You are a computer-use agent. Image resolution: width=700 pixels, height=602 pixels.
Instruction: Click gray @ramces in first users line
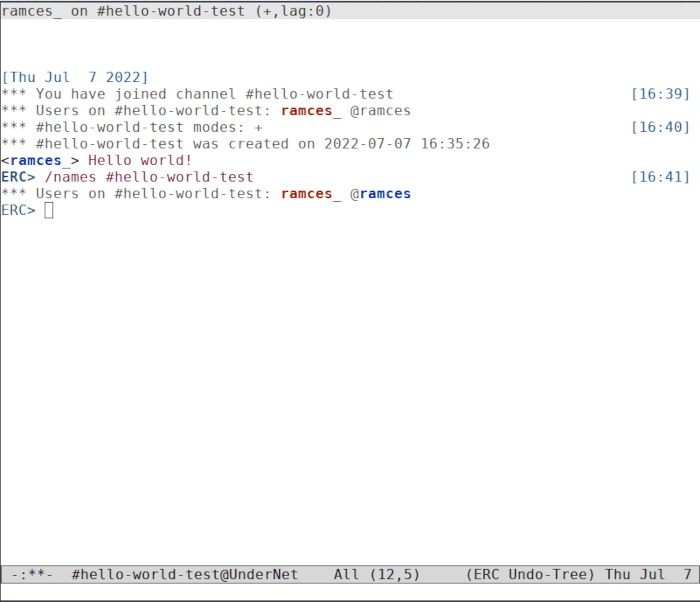380,111
